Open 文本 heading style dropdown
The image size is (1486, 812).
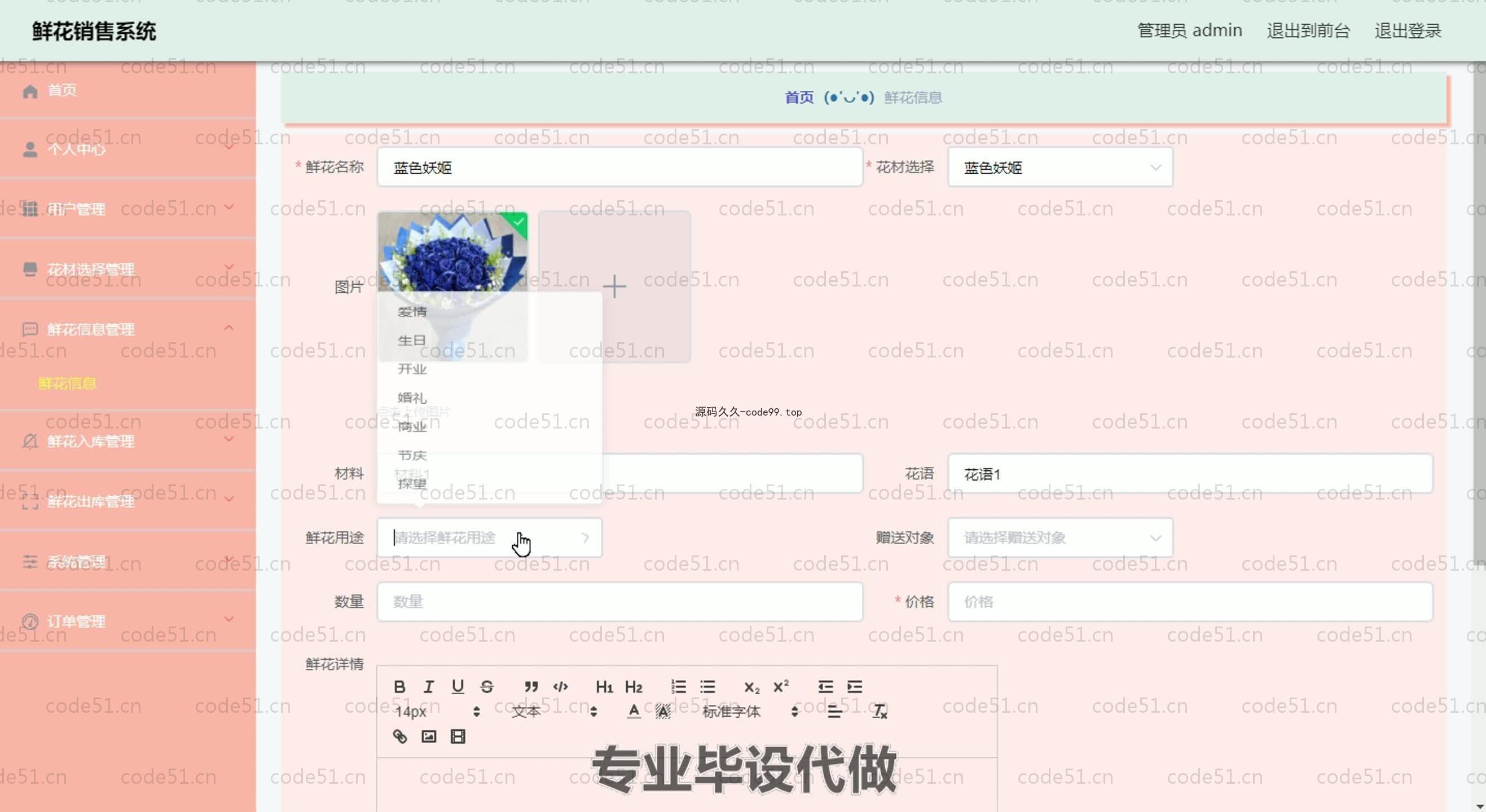point(554,711)
